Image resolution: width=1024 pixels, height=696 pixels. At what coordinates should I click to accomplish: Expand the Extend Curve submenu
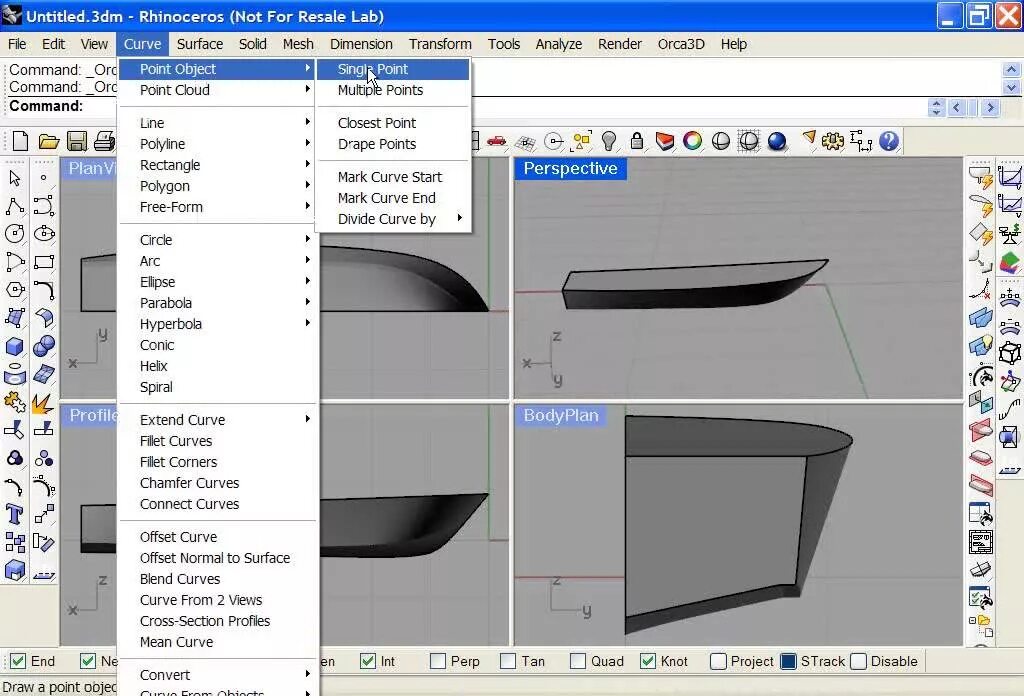(218, 420)
